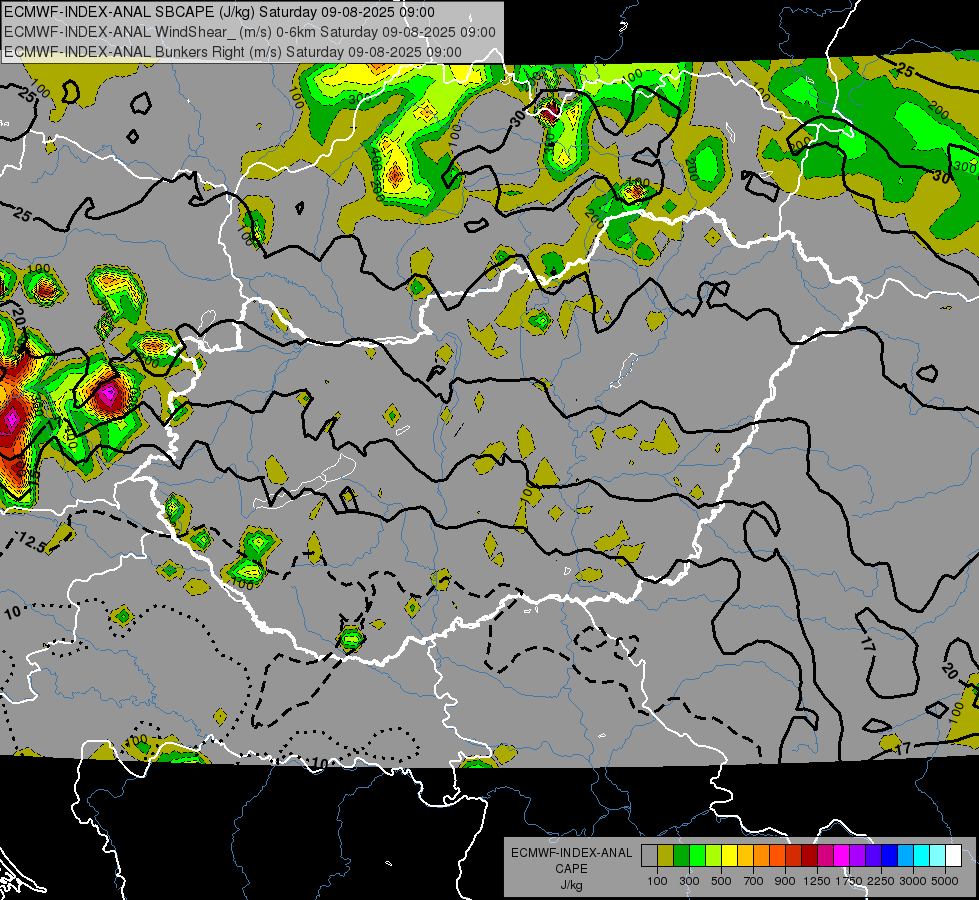
Task: Click the 1250 tick label on color scale
Action: coord(817,881)
